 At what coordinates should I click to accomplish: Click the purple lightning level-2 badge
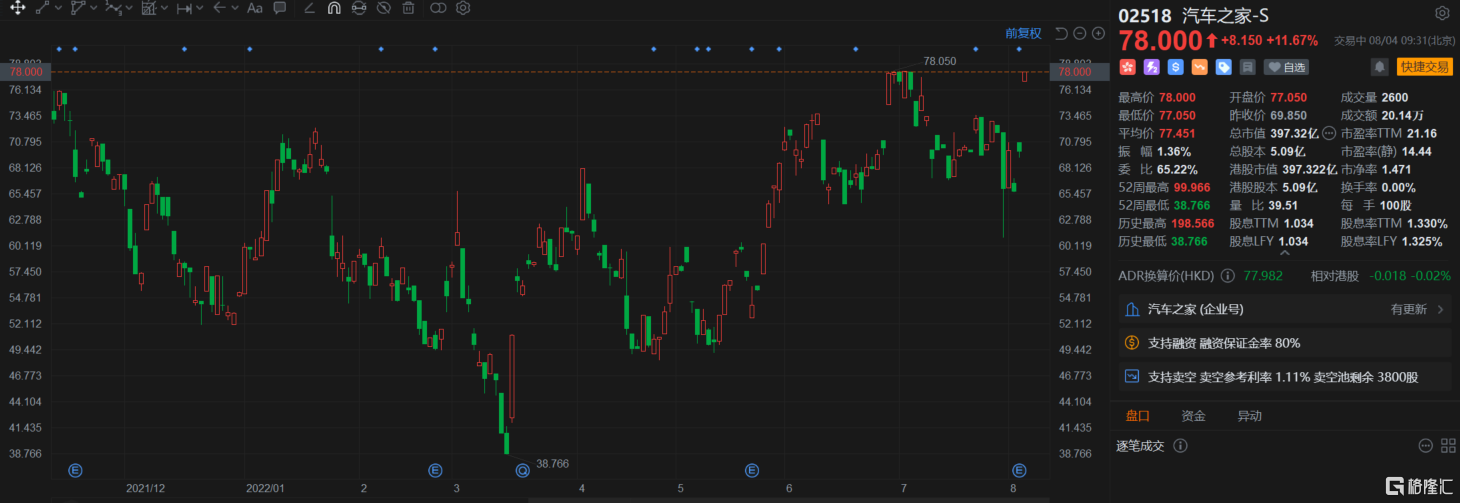point(1151,67)
